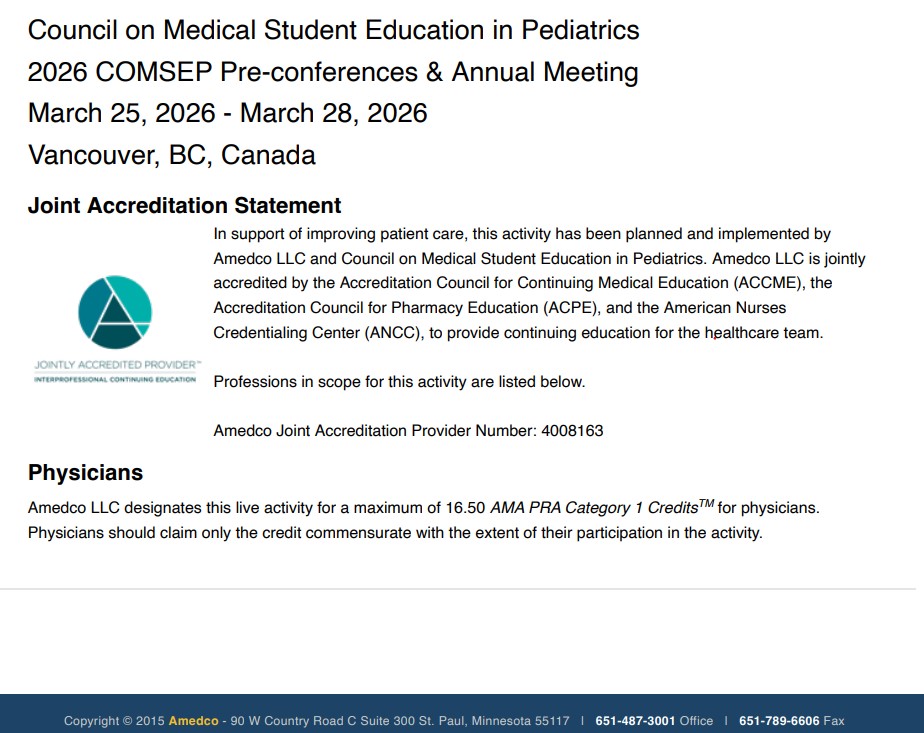Click the 2026 COMSEP Pre-conferences & Annual Meeting line
Screen dimensions: 924x733
point(333,72)
